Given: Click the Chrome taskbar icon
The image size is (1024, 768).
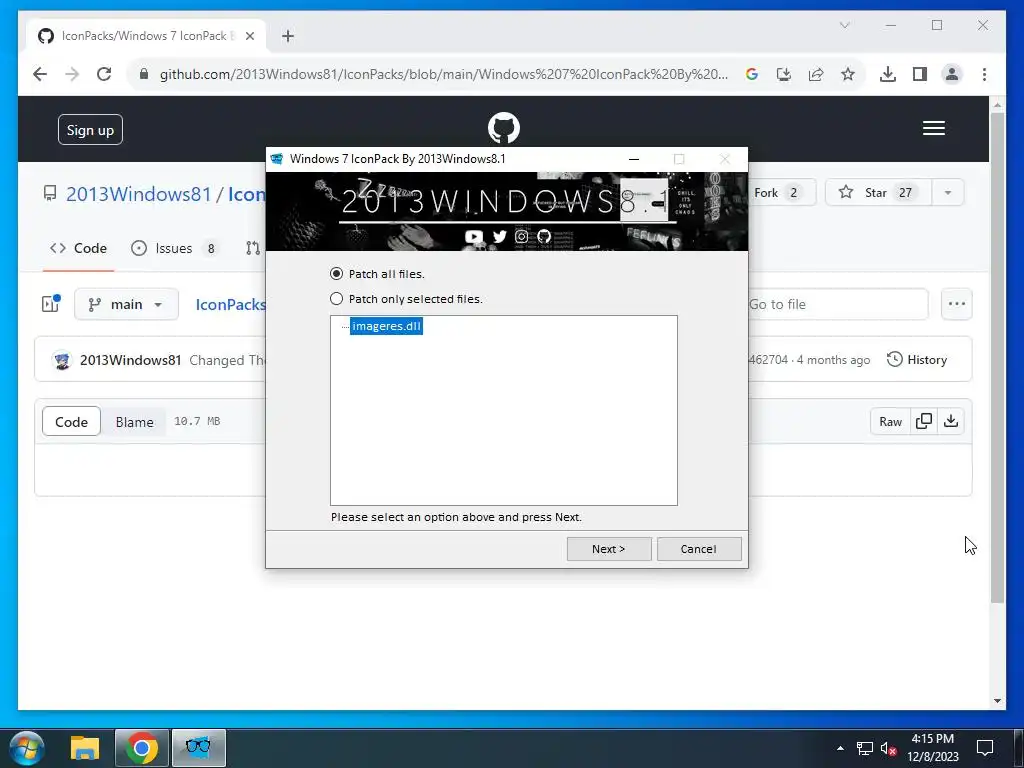Looking at the screenshot, I should point(142,748).
